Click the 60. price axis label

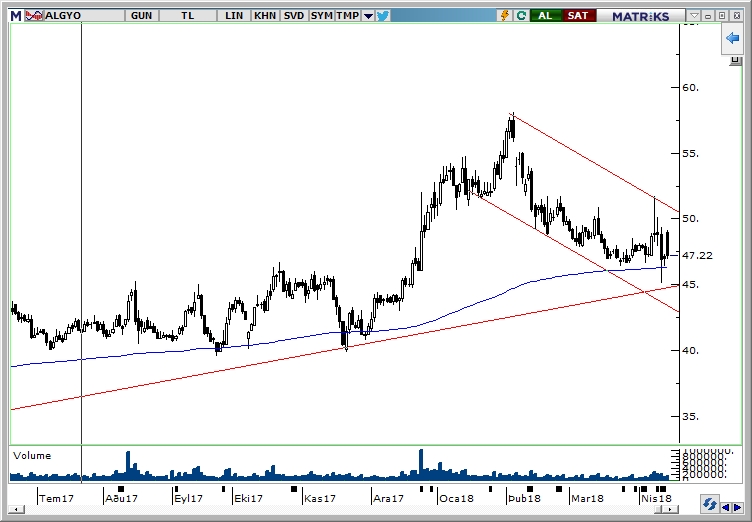click(x=691, y=87)
